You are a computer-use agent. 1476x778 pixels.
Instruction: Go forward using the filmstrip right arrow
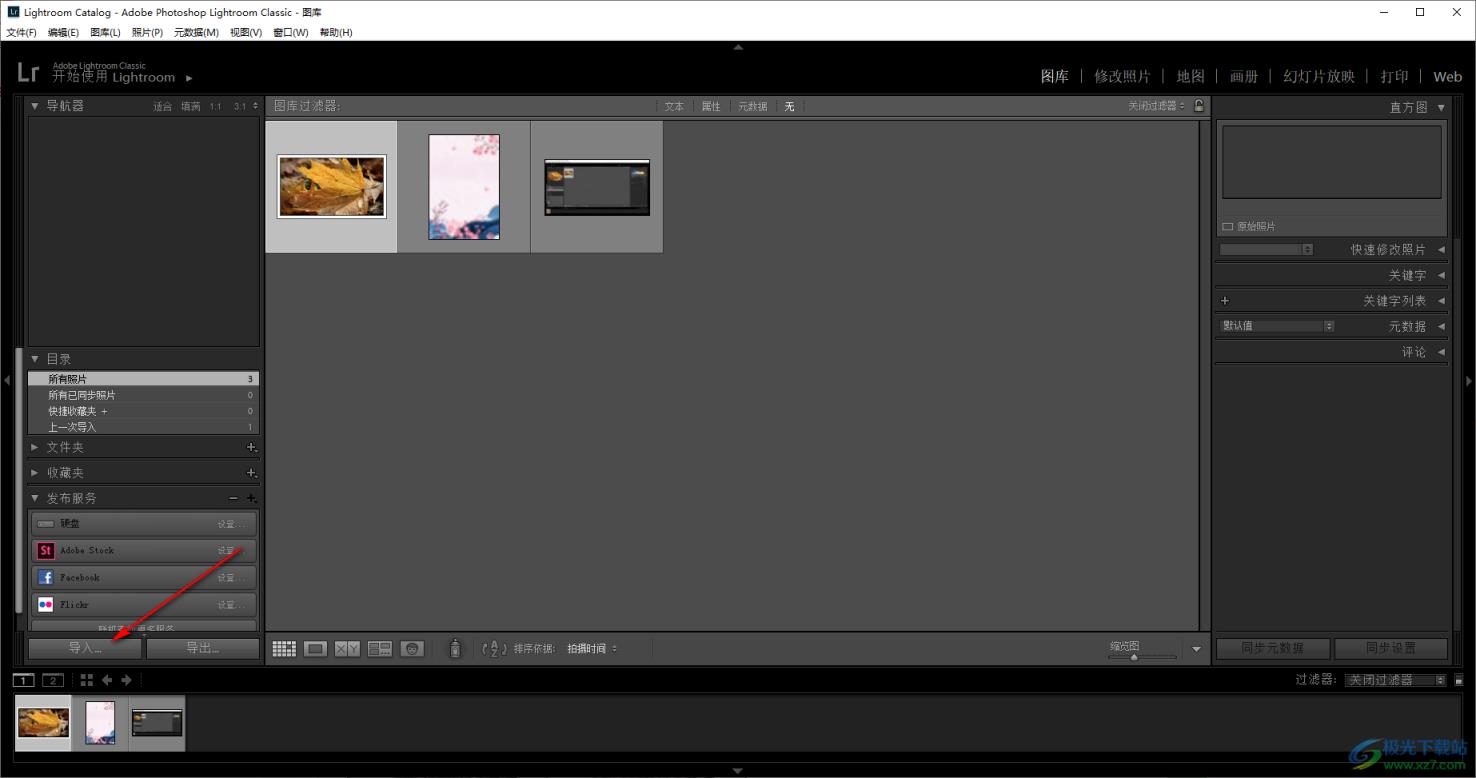(x=126, y=680)
